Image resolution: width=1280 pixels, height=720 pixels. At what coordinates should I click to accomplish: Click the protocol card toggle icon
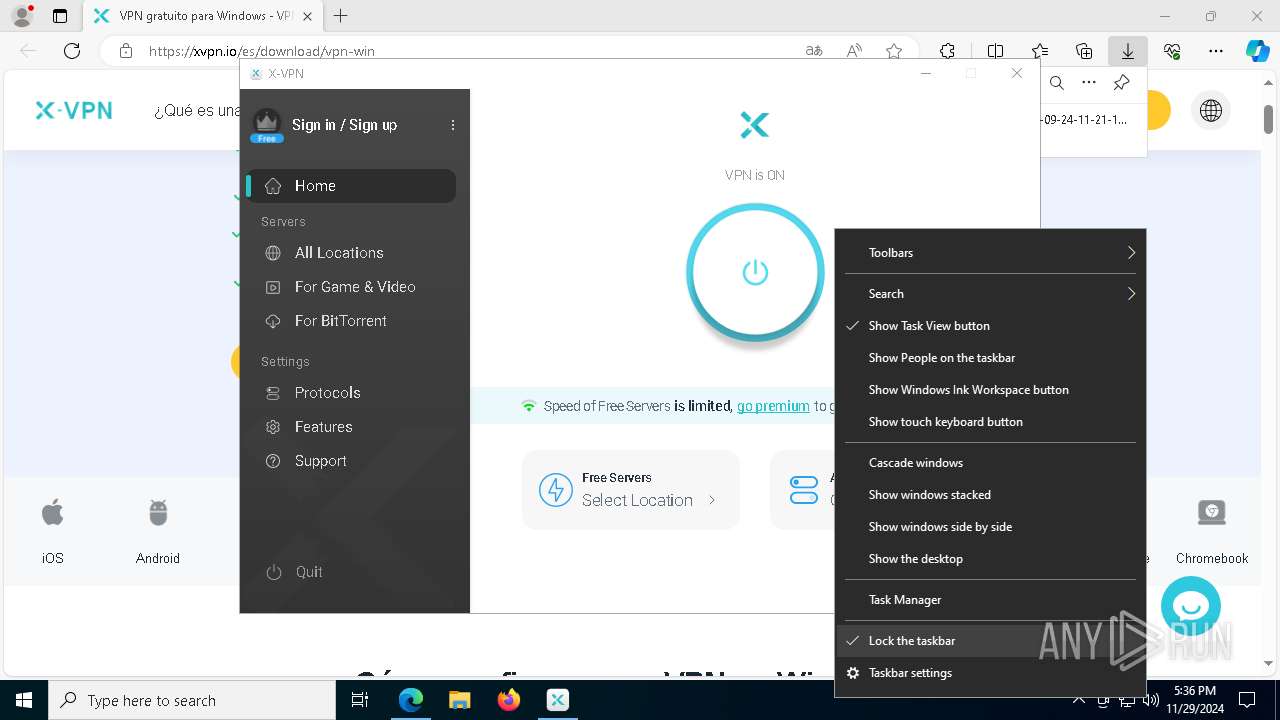pyautogui.click(x=804, y=490)
